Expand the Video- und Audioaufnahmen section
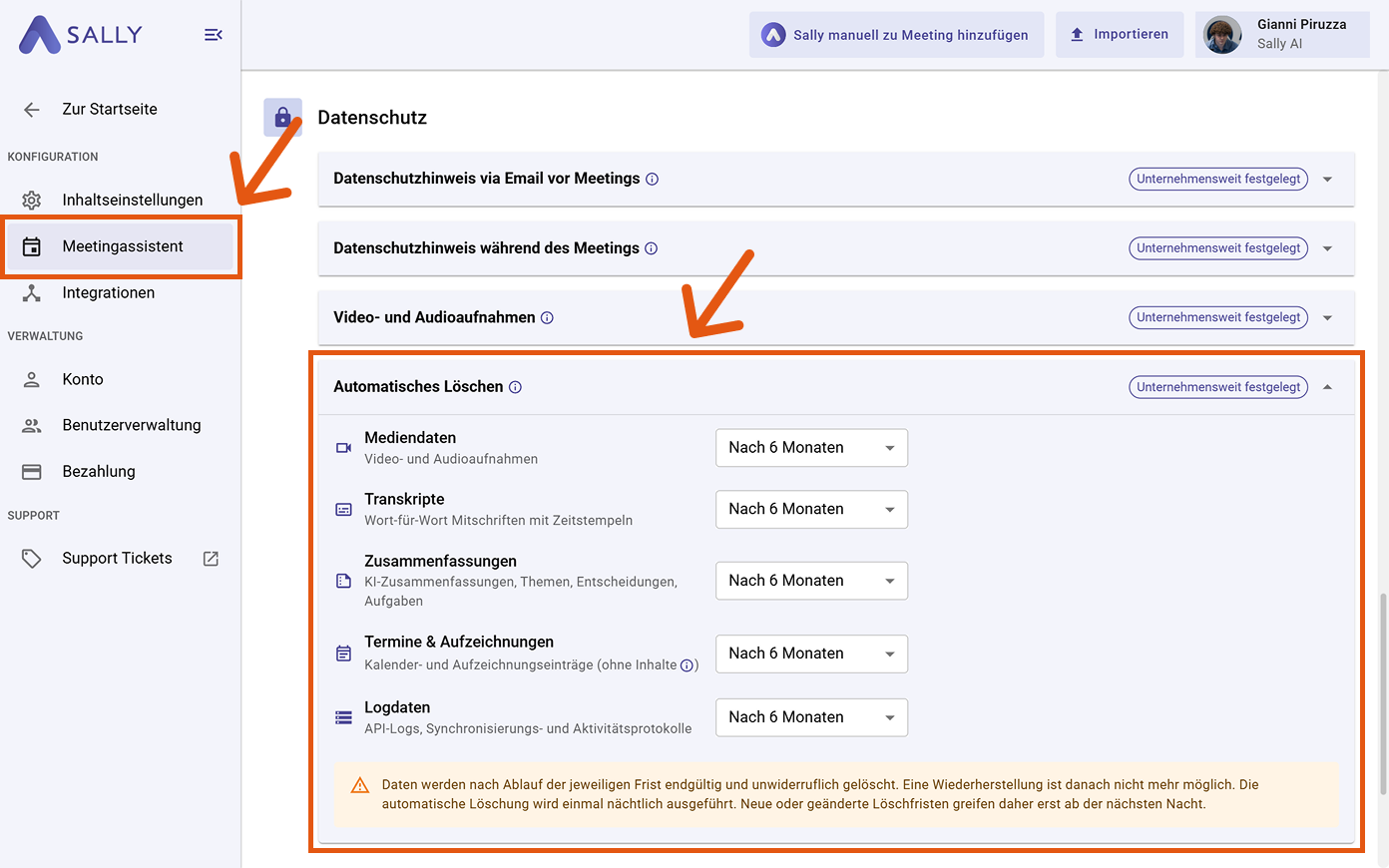 click(1327, 318)
